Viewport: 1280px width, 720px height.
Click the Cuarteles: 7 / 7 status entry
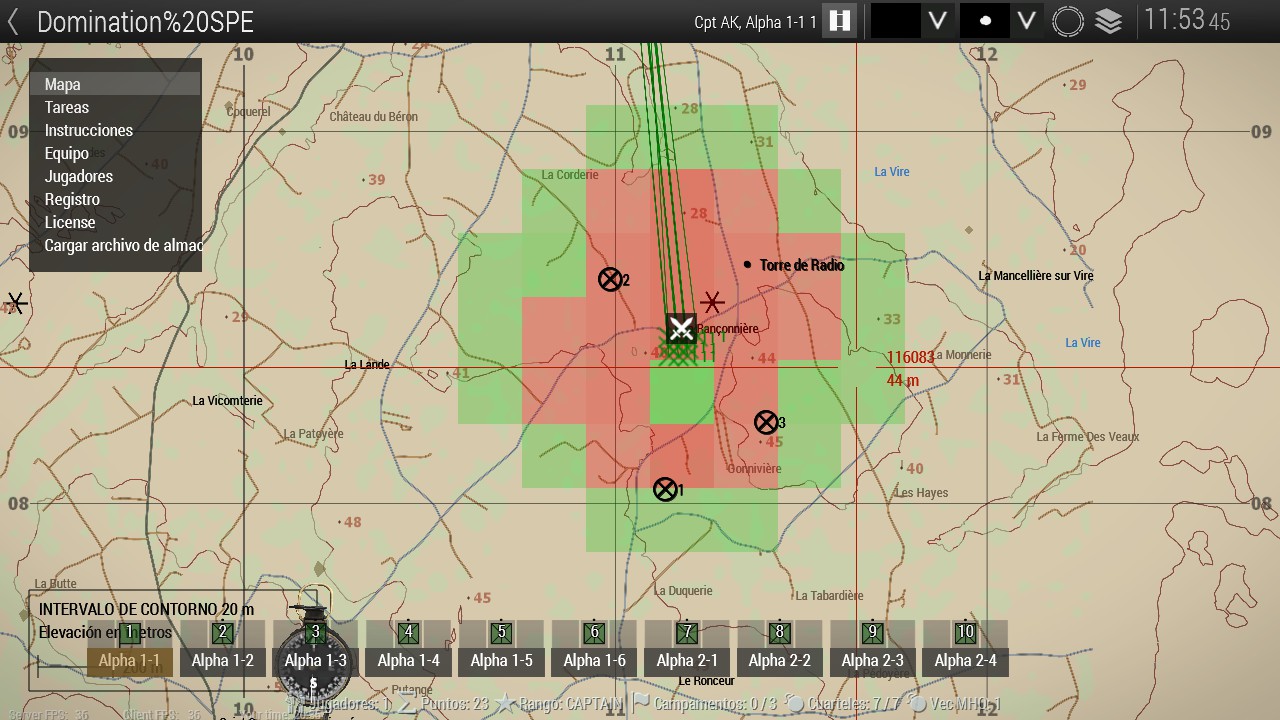(x=852, y=704)
